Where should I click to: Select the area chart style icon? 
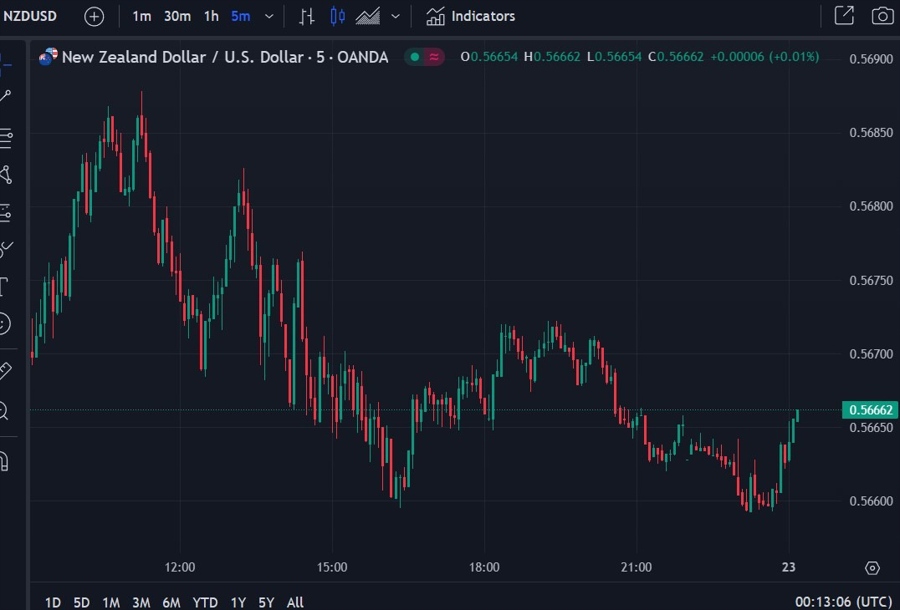pyautogui.click(x=368, y=16)
